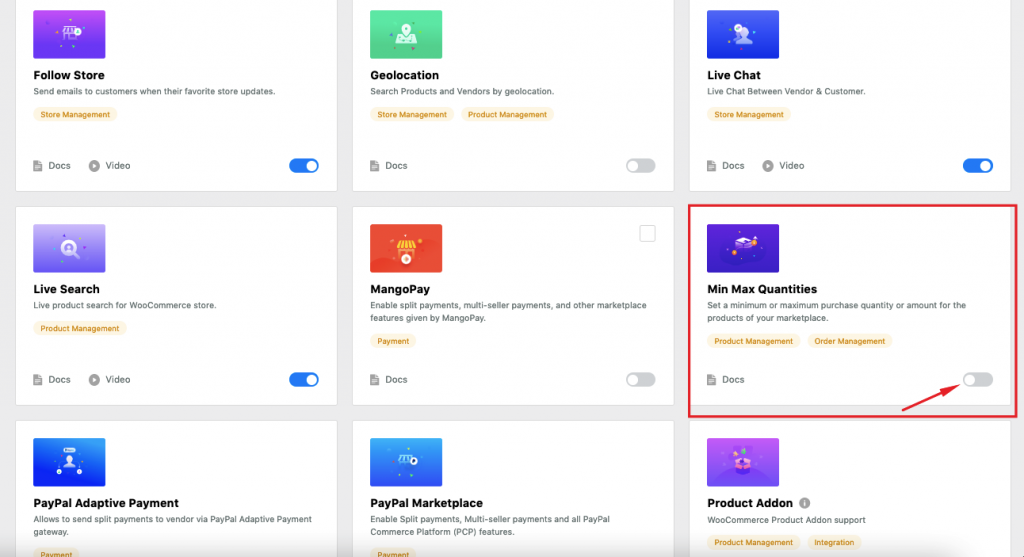Click the PayPal Adaptive Payment module icon

(x=69, y=462)
